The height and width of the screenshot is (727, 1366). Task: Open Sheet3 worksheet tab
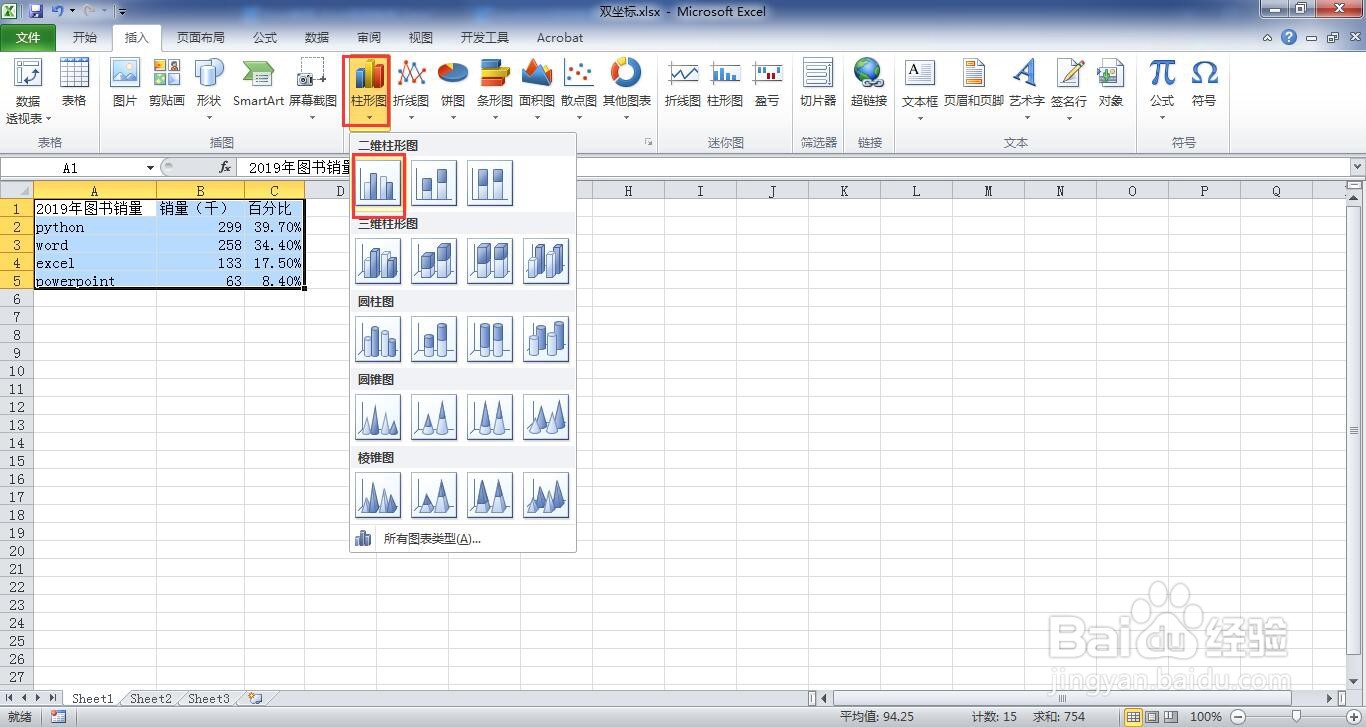[x=209, y=699]
